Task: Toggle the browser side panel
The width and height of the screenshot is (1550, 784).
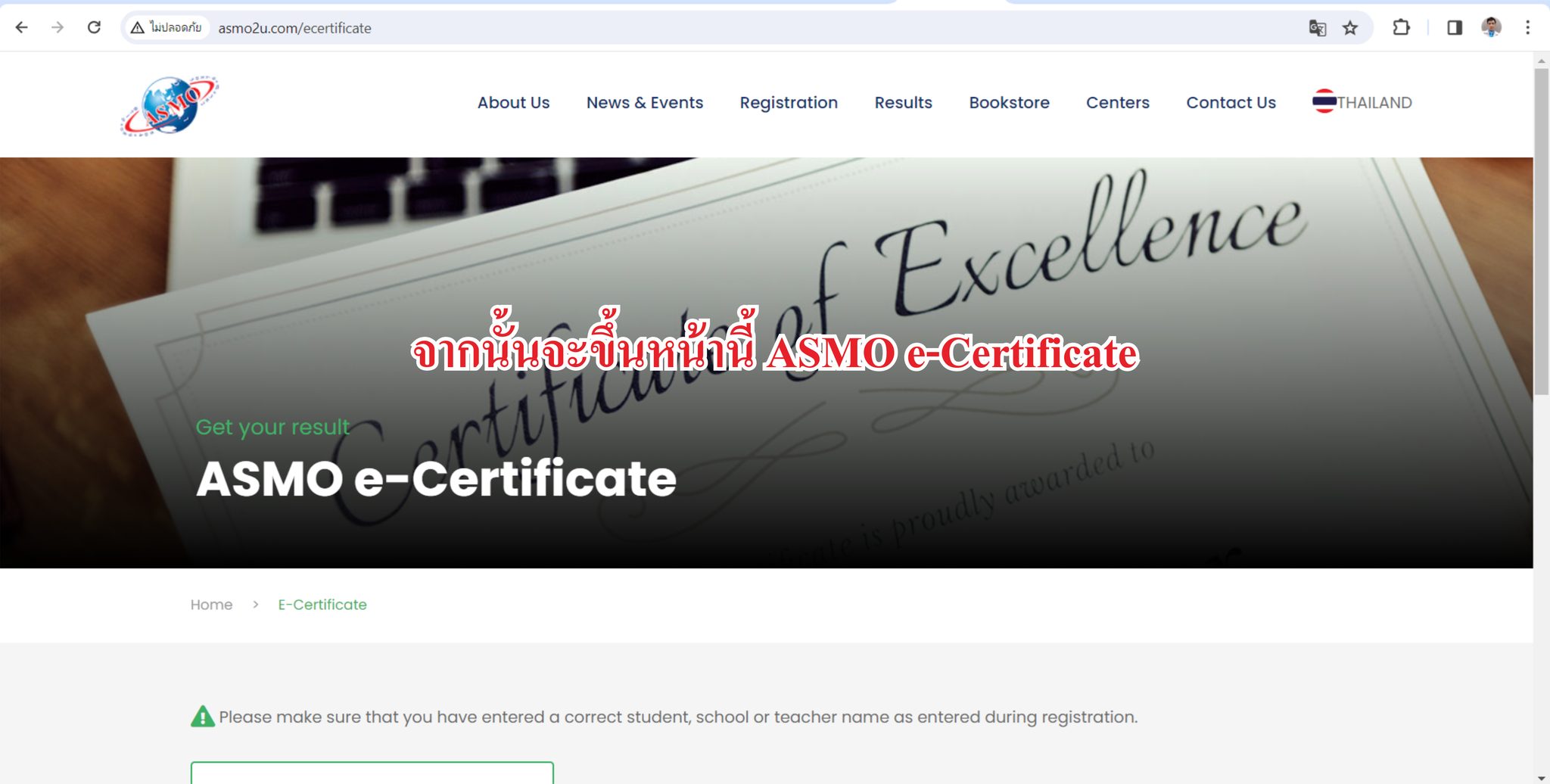Action: point(1455,28)
